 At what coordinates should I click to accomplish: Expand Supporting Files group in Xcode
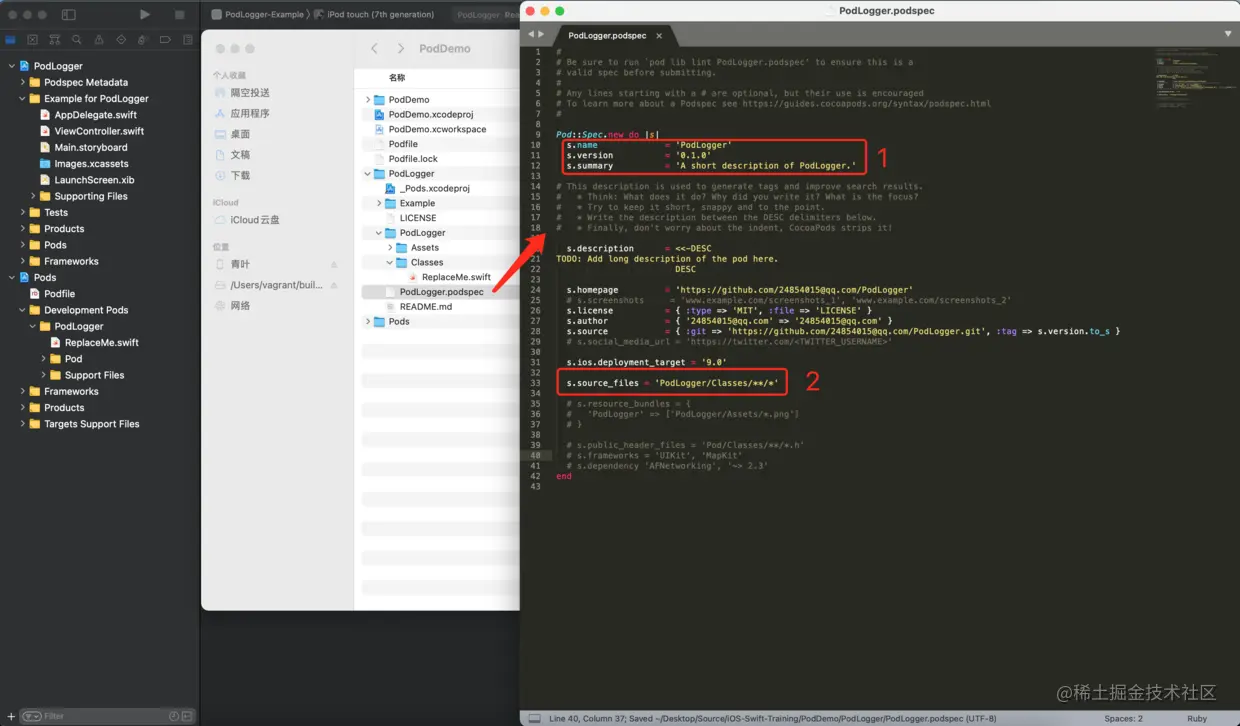(33, 196)
